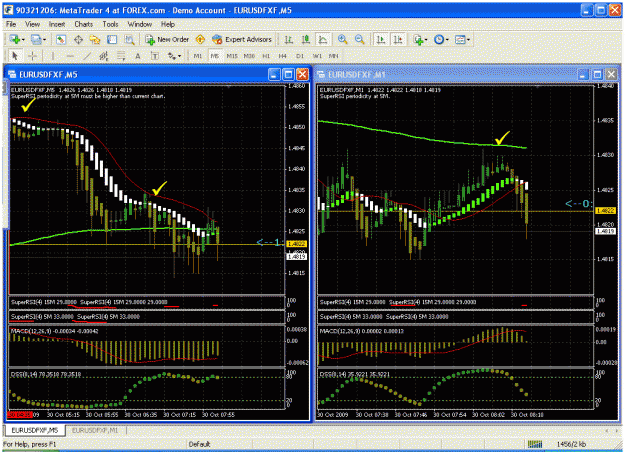625x452 pixels.
Task: Maximize the EURUSDFXF,M1 chart window
Action: [597, 75]
